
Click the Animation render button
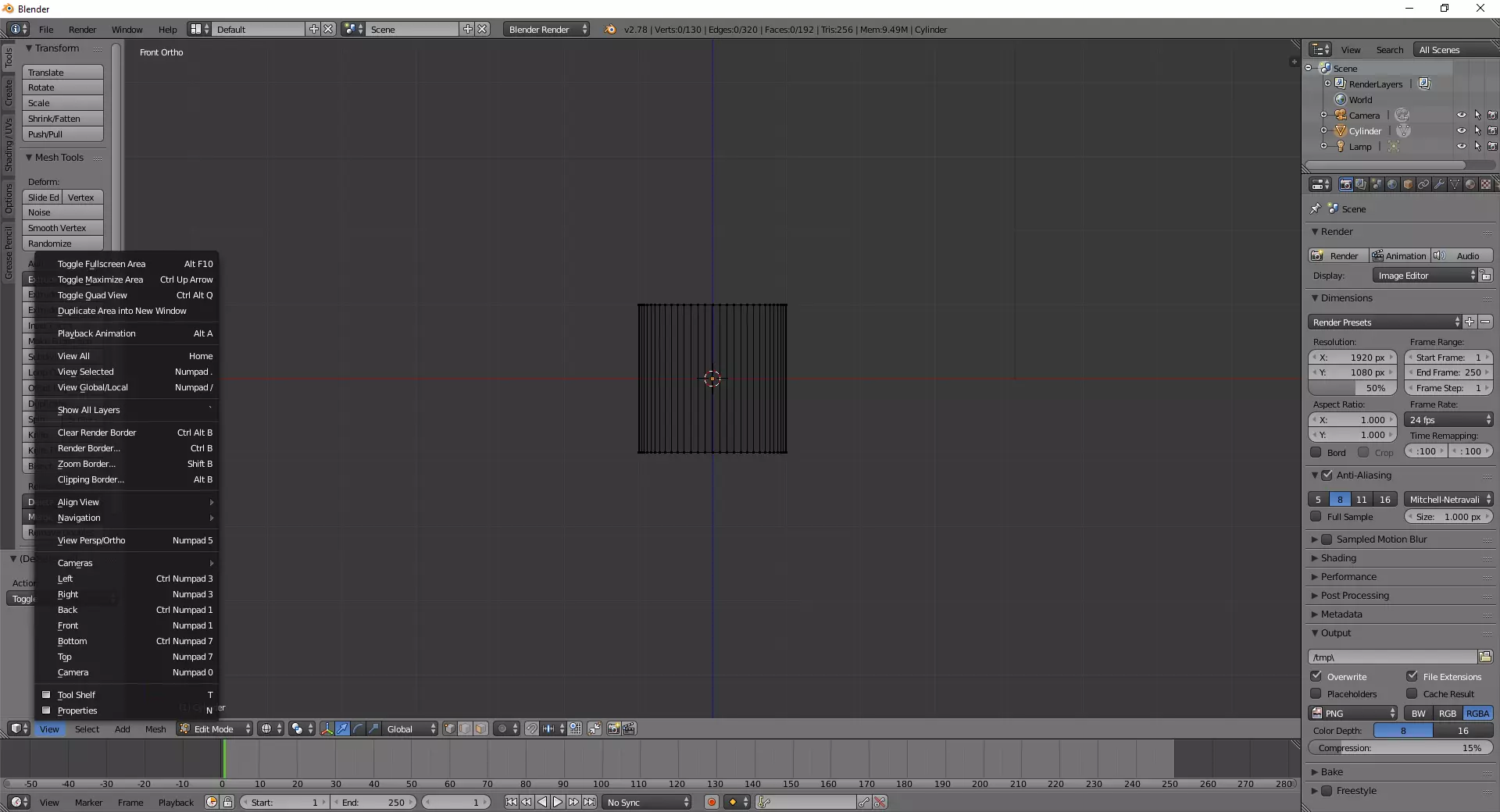point(1399,255)
